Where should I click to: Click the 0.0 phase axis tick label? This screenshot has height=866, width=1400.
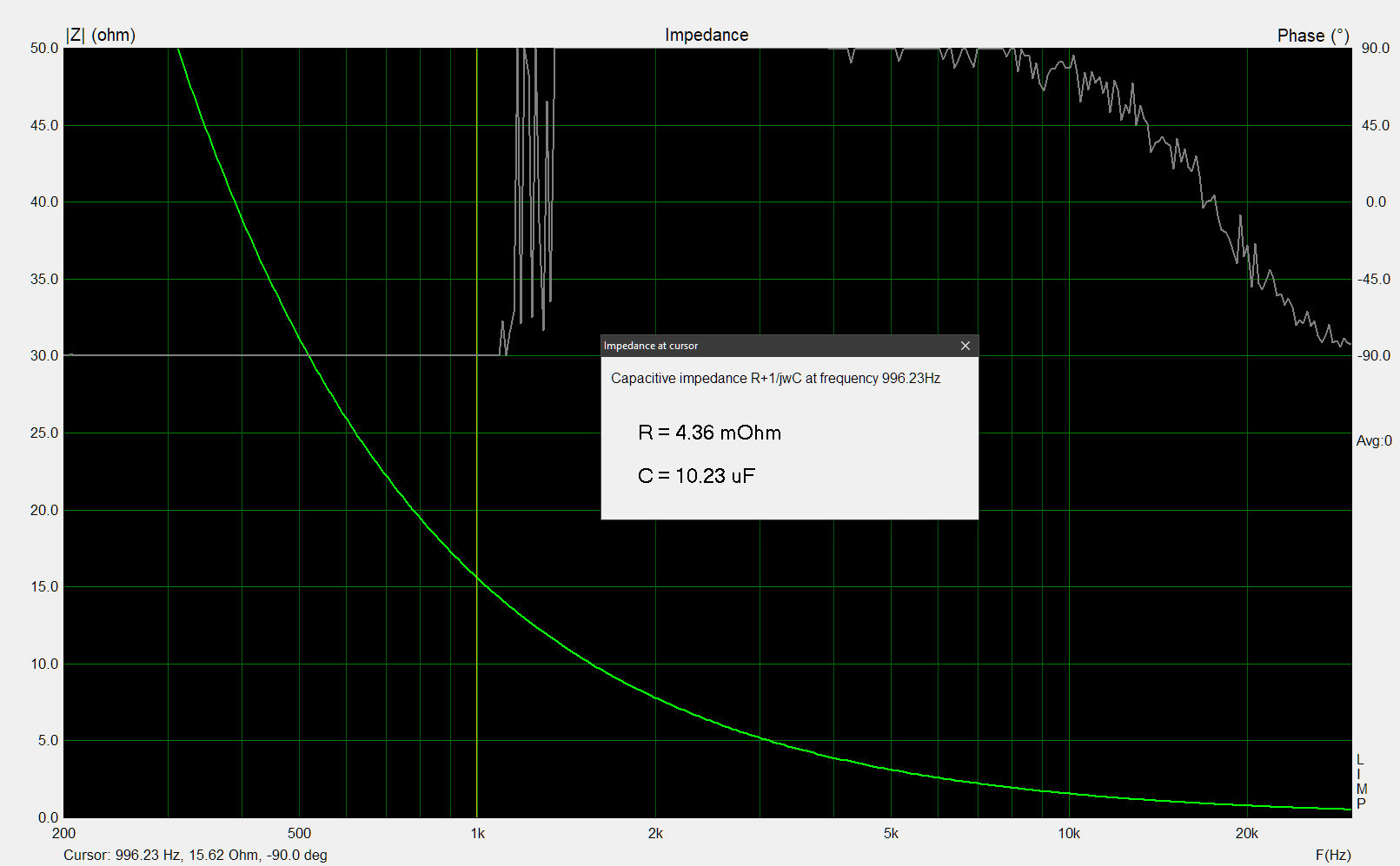1376,202
